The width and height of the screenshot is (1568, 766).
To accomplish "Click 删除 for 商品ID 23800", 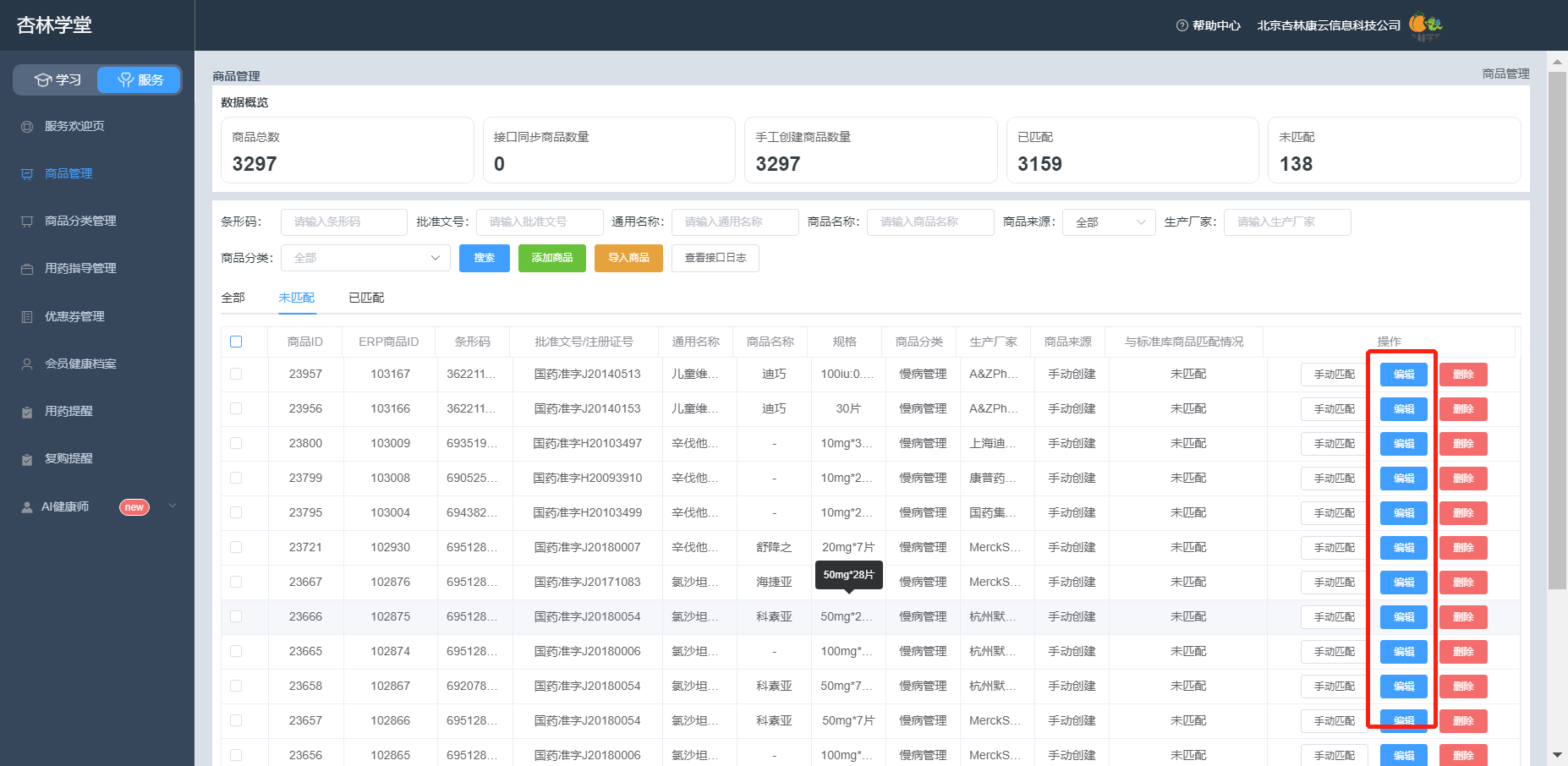I will (1463, 444).
